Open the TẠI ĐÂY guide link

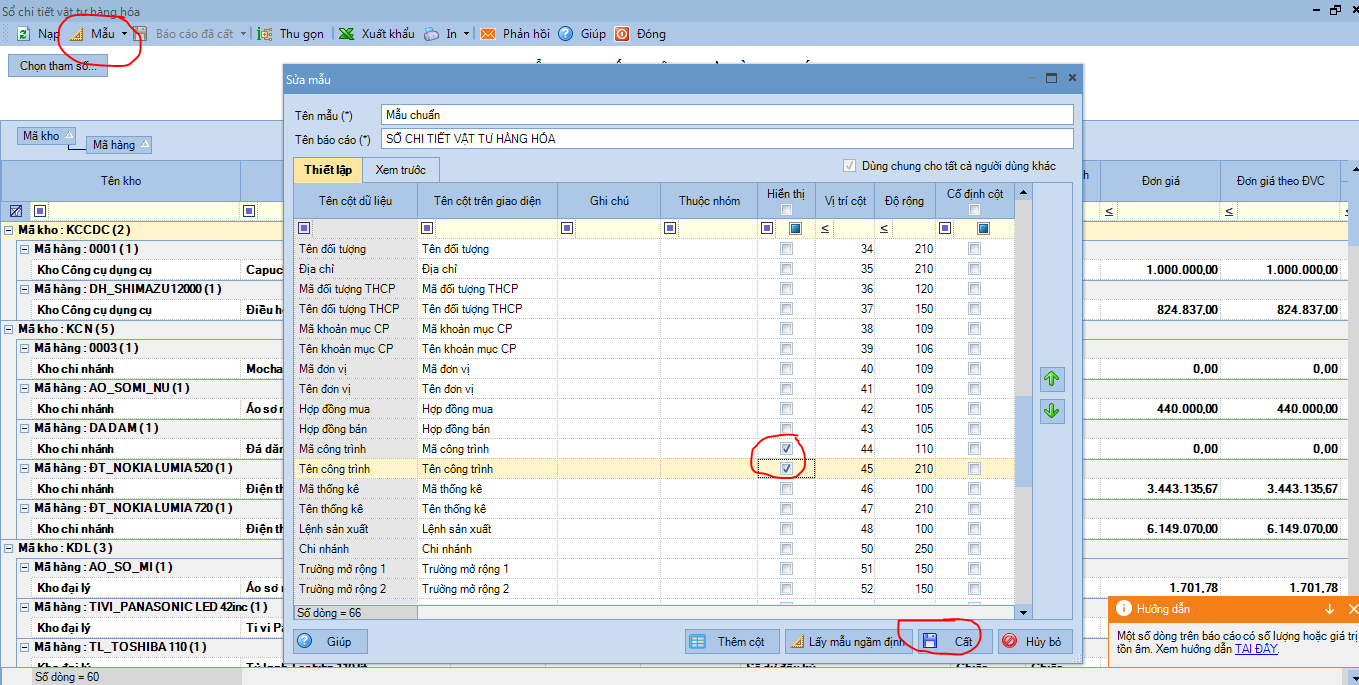pyautogui.click(x=1255, y=649)
